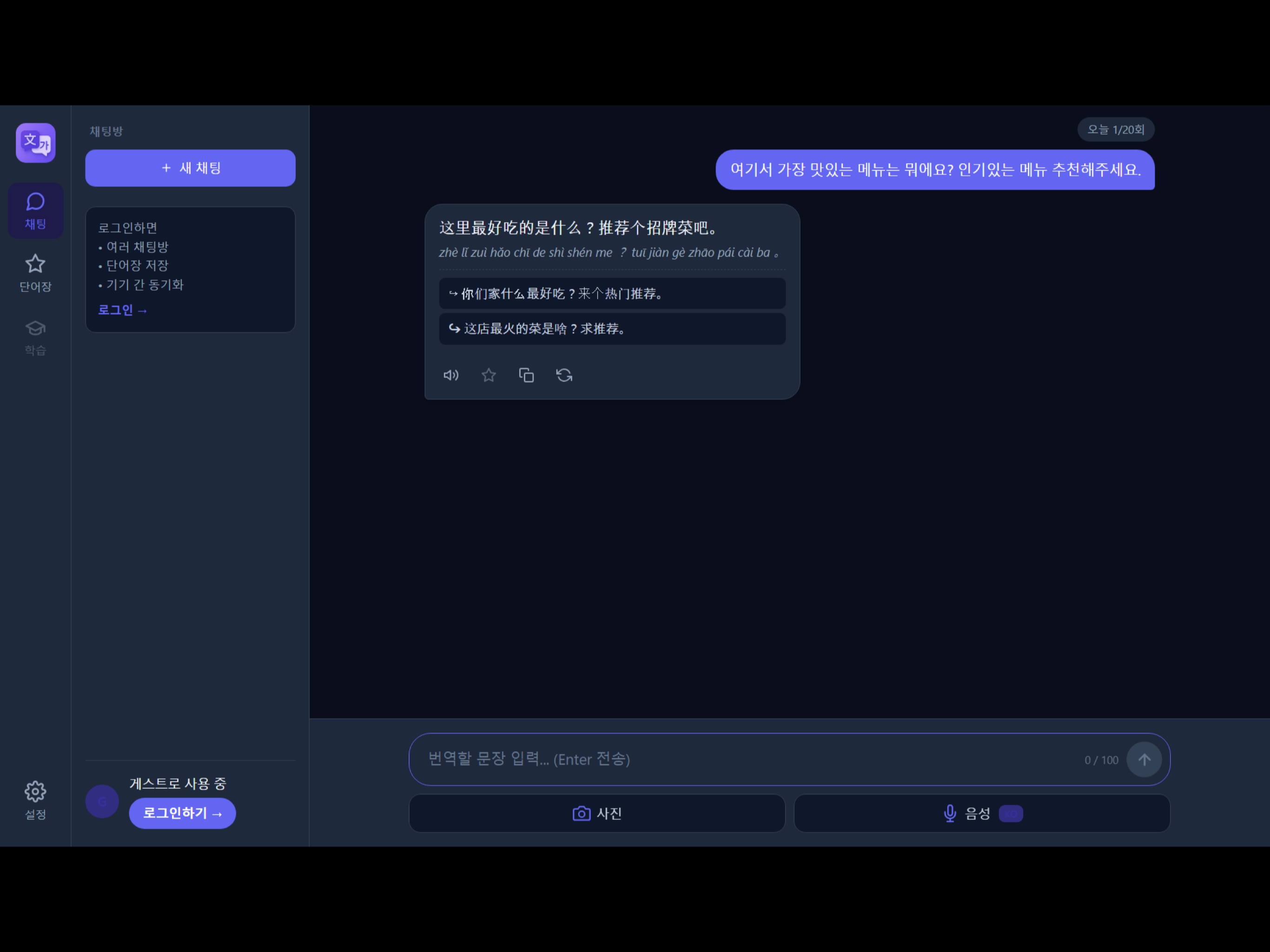1270x952 pixels.
Task: Click the 0 / 100 character counter
Action: [1101, 760]
